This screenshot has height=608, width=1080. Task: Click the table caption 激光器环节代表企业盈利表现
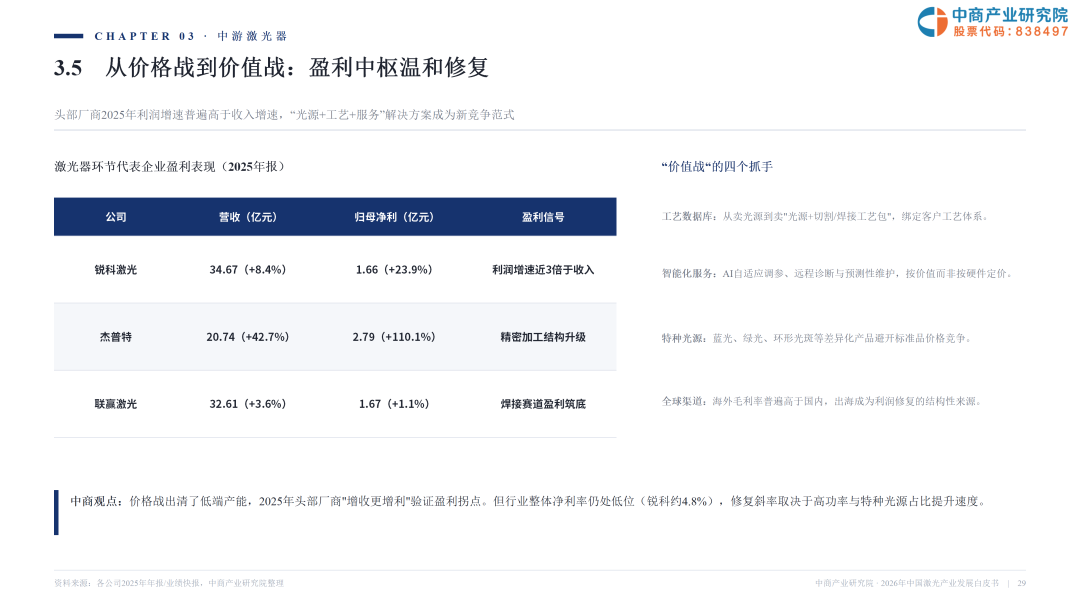169,167
